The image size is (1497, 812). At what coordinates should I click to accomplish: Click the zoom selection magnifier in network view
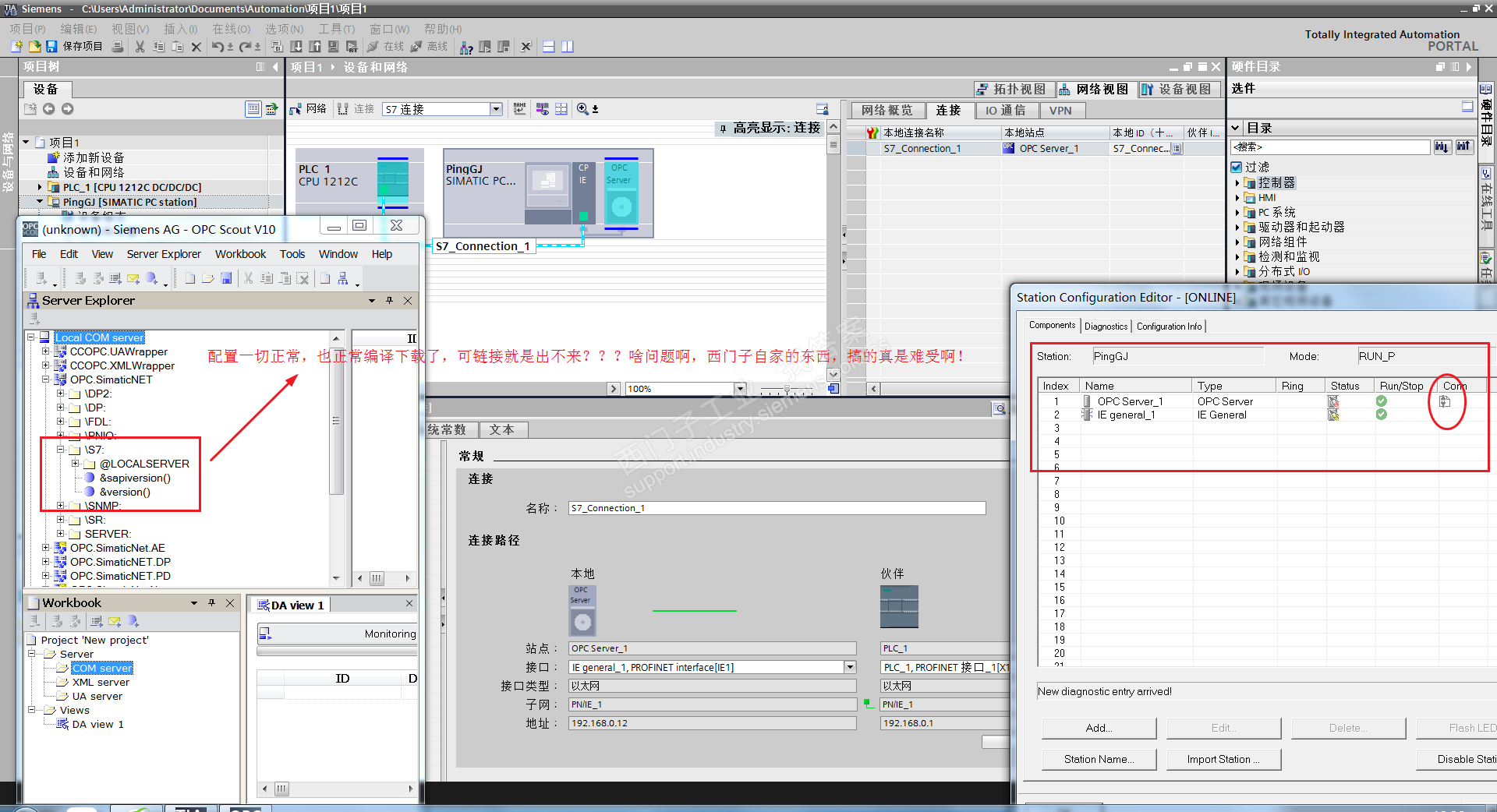582,109
